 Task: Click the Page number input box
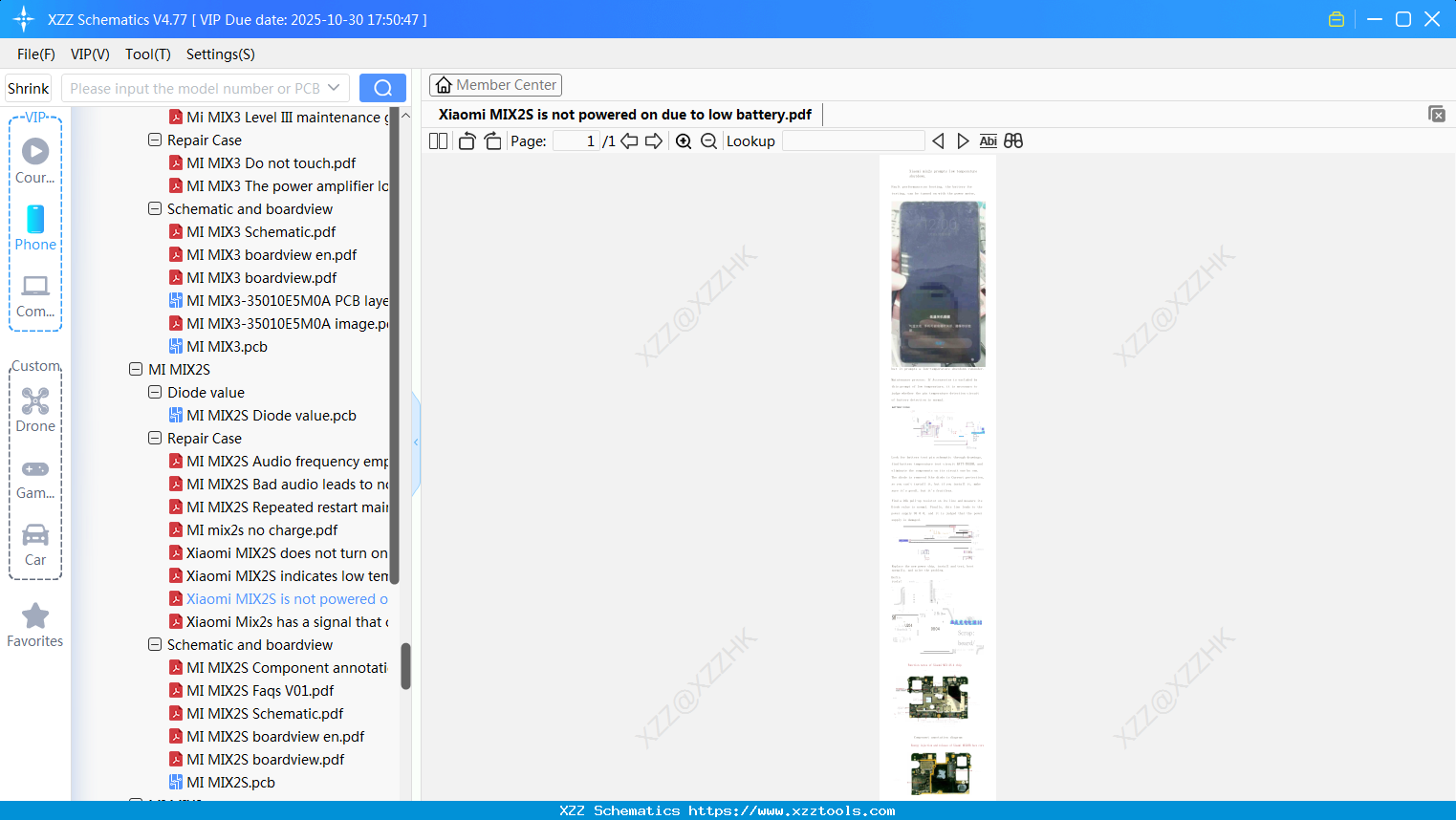point(576,140)
